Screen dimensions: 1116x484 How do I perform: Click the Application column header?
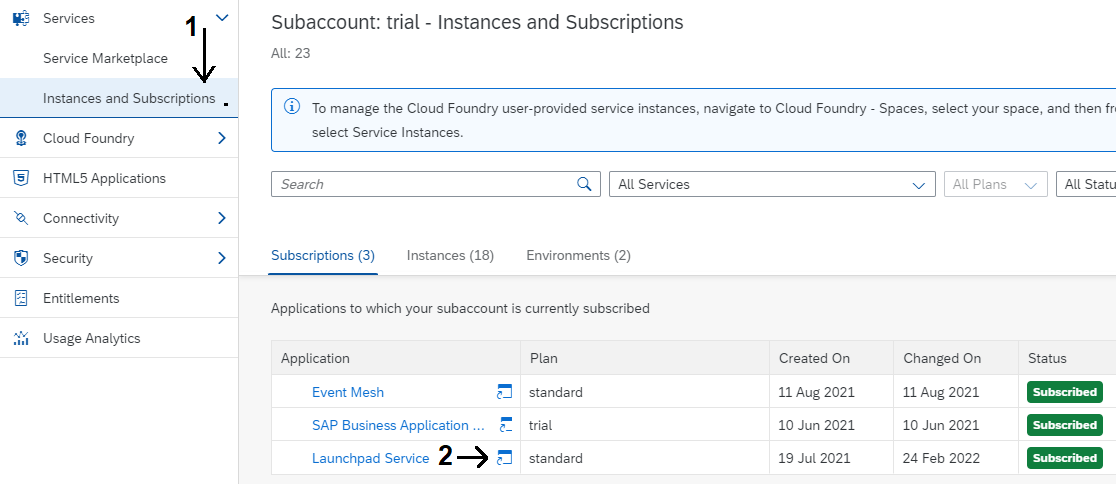click(x=396, y=358)
